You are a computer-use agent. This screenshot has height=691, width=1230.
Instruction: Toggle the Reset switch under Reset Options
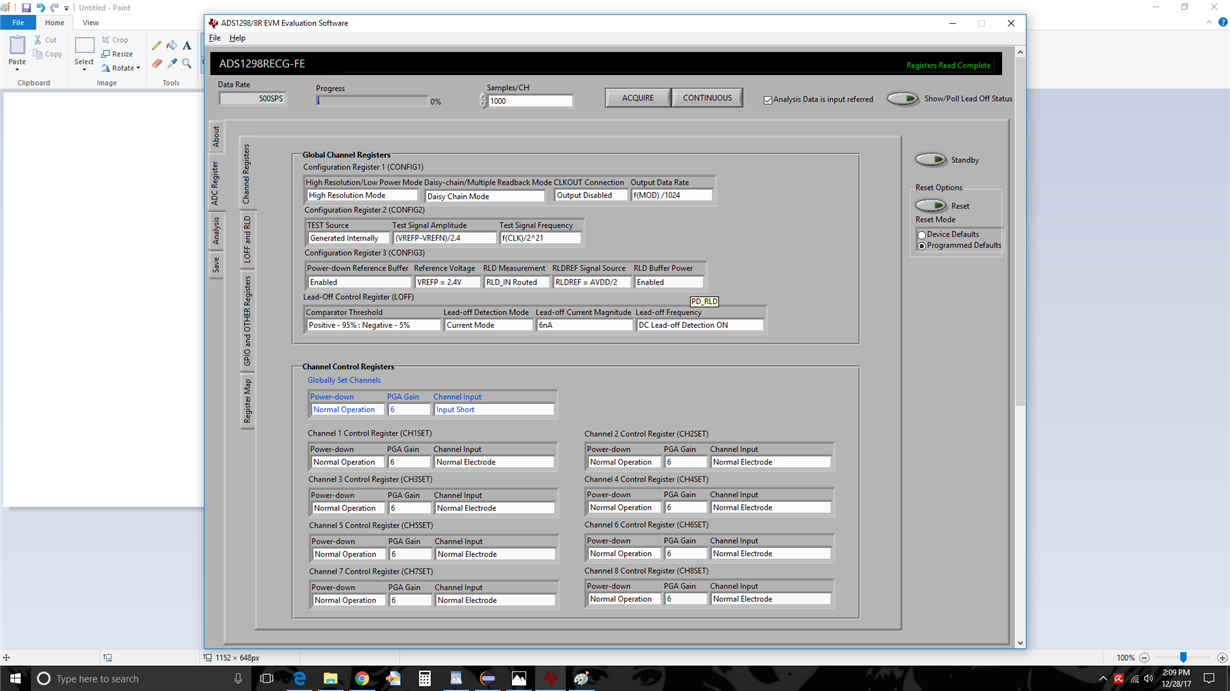[931, 206]
